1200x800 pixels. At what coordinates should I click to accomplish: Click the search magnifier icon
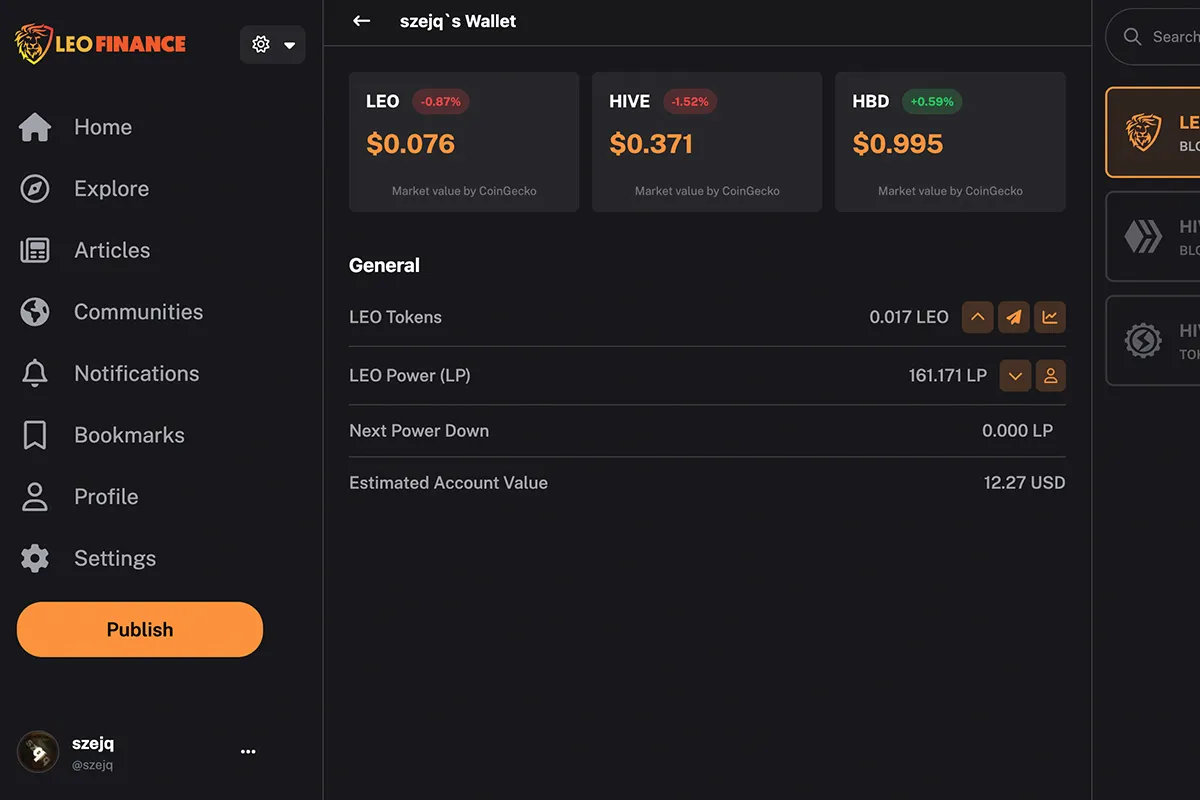click(x=1132, y=37)
